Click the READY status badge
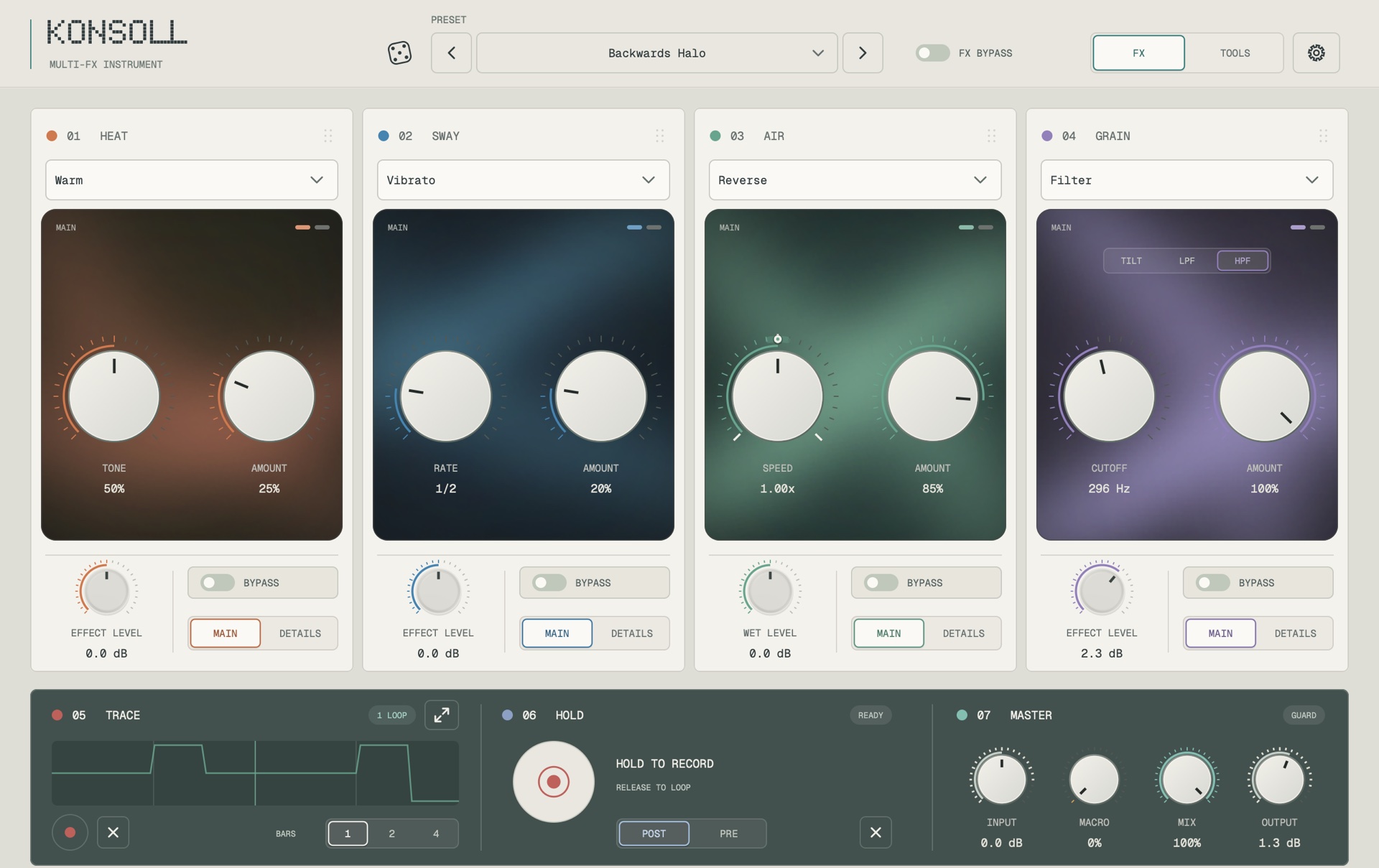 coord(870,715)
